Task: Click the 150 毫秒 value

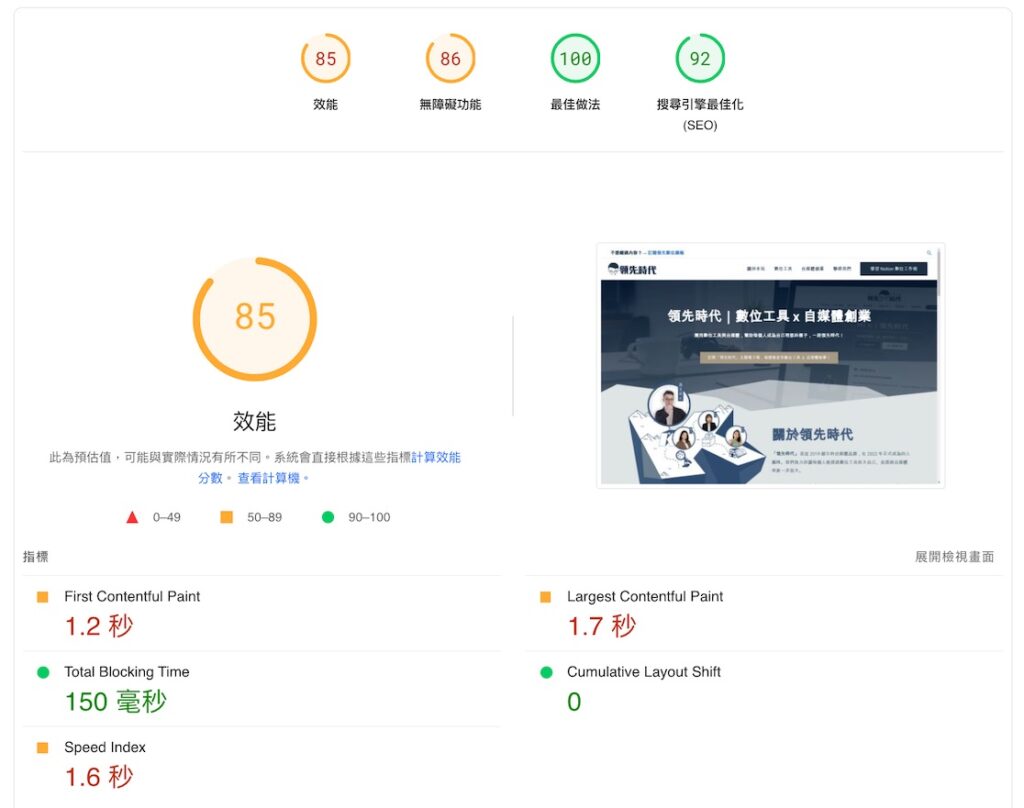Action: point(116,702)
